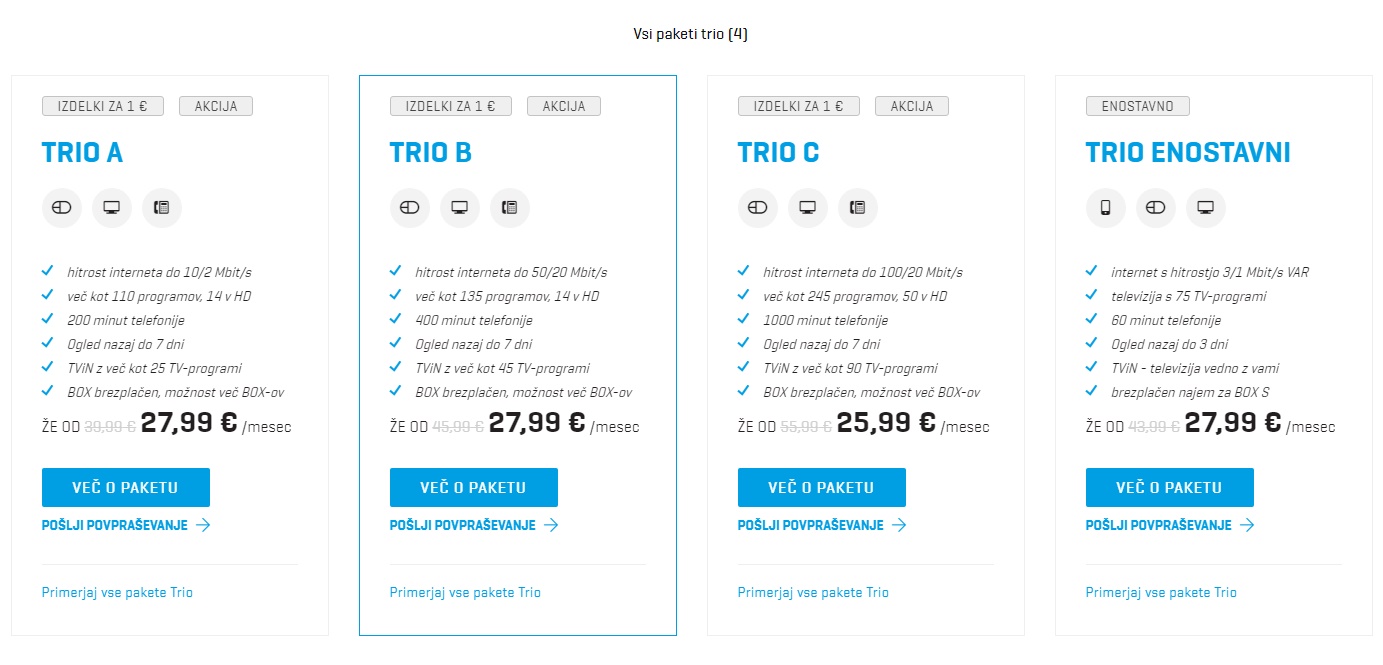Click the telephone icon under Trio B
This screenshot has width=1383, height=665.
[510, 208]
